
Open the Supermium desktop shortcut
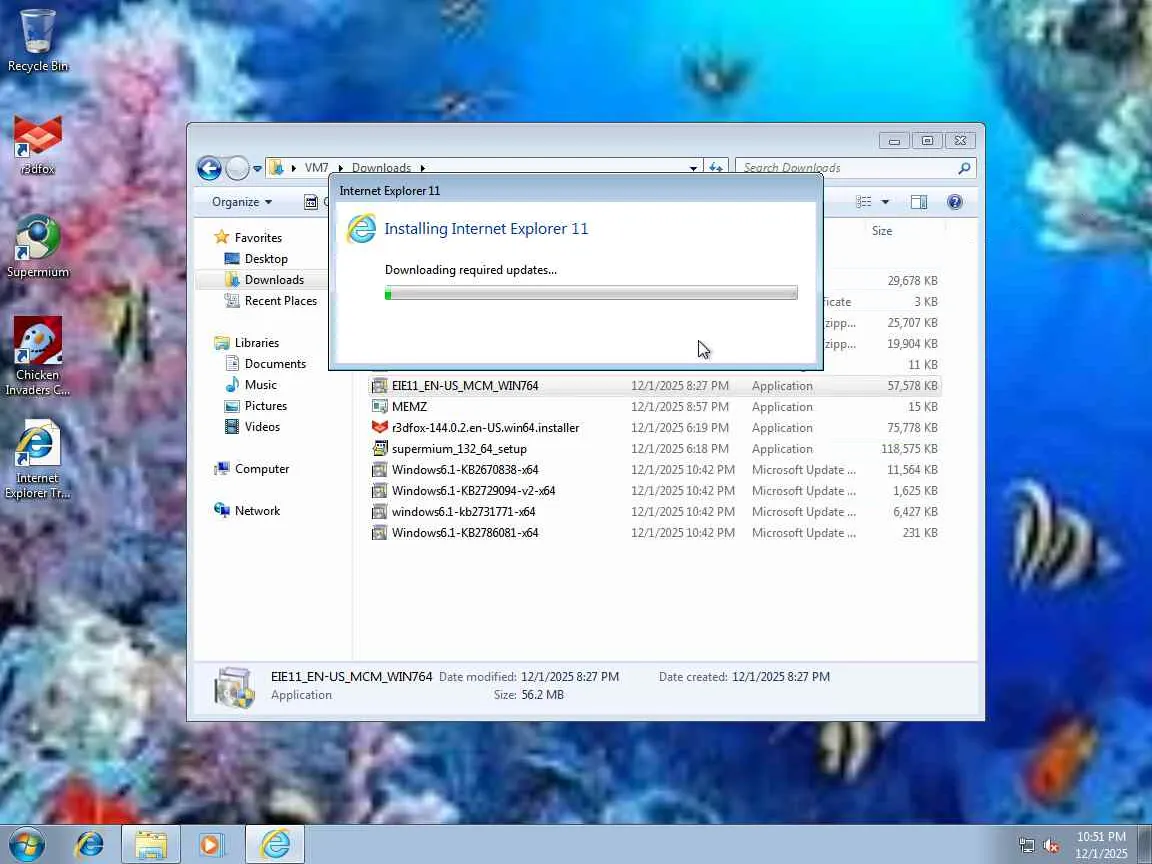37,247
